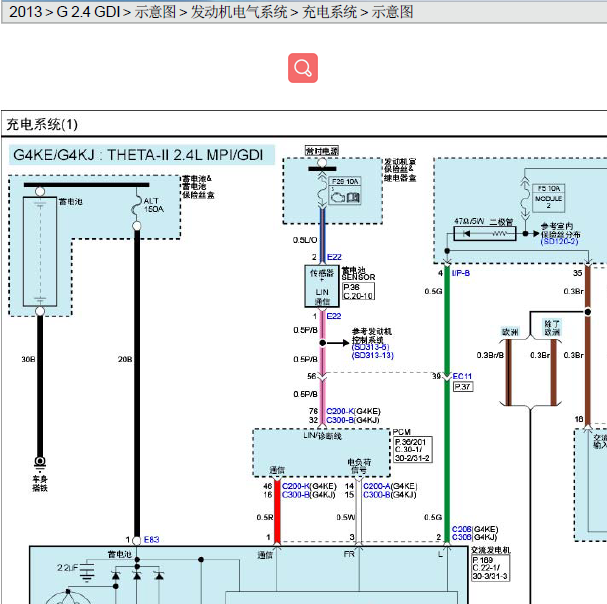
Task: Click the red magnifier search icon
Action: point(303,68)
